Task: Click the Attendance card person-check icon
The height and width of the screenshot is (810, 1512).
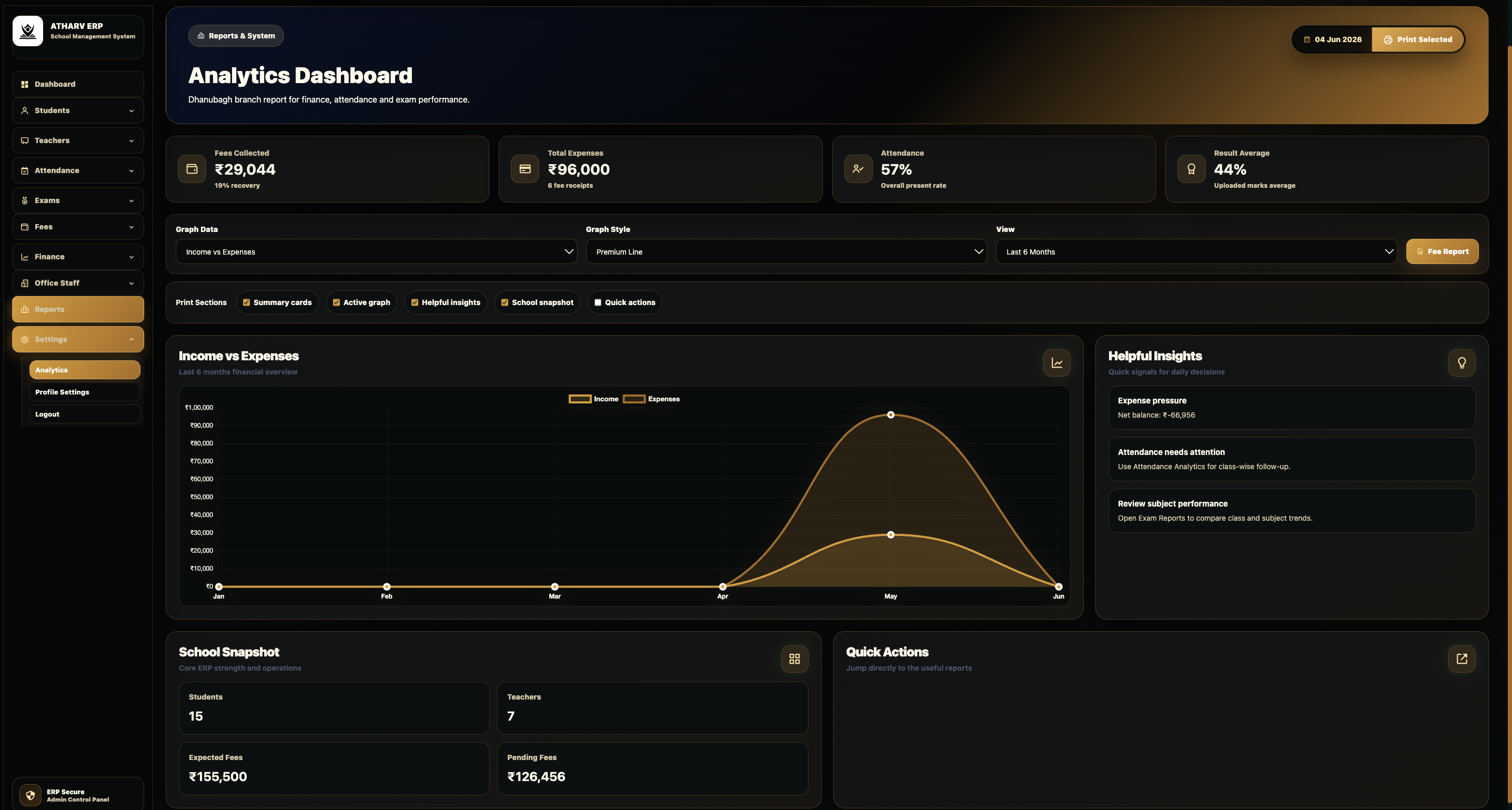Action: [x=858, y=169]
